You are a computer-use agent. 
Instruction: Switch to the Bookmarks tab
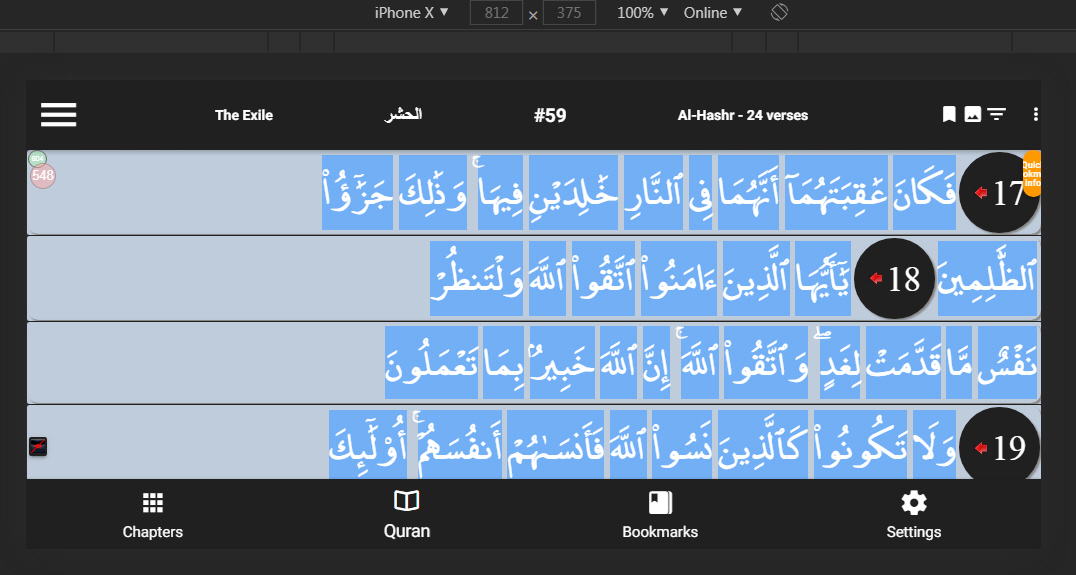pos(660,515)
